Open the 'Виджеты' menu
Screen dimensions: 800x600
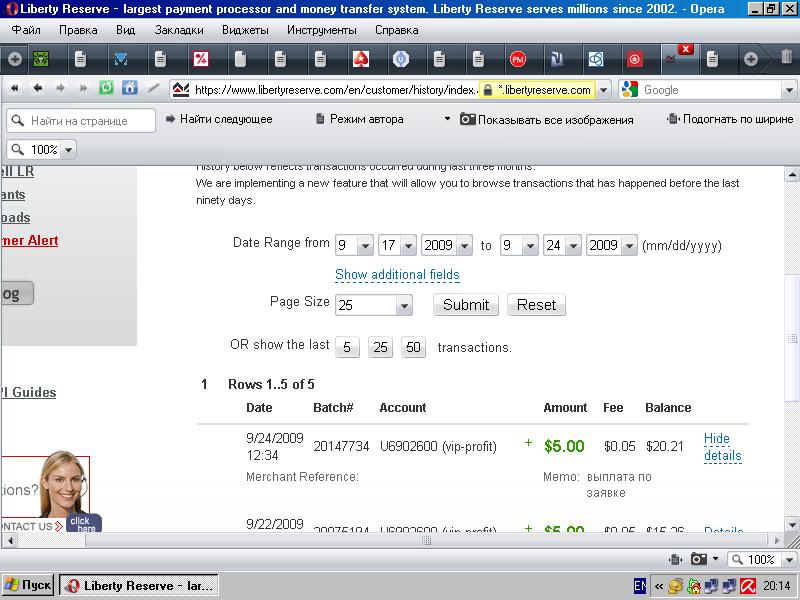tap(245, 30)
